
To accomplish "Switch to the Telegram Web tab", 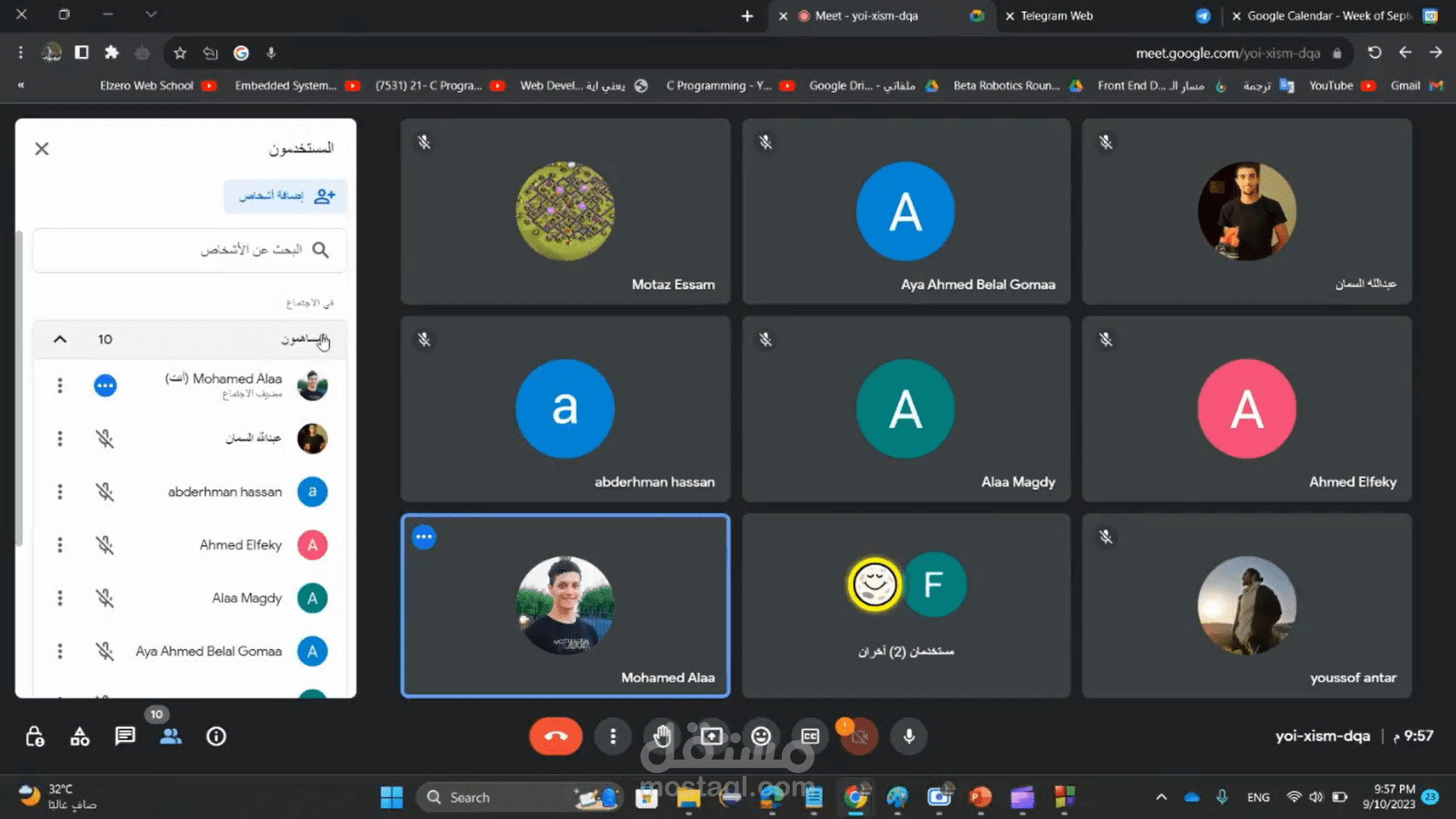I will [1108, 16].
